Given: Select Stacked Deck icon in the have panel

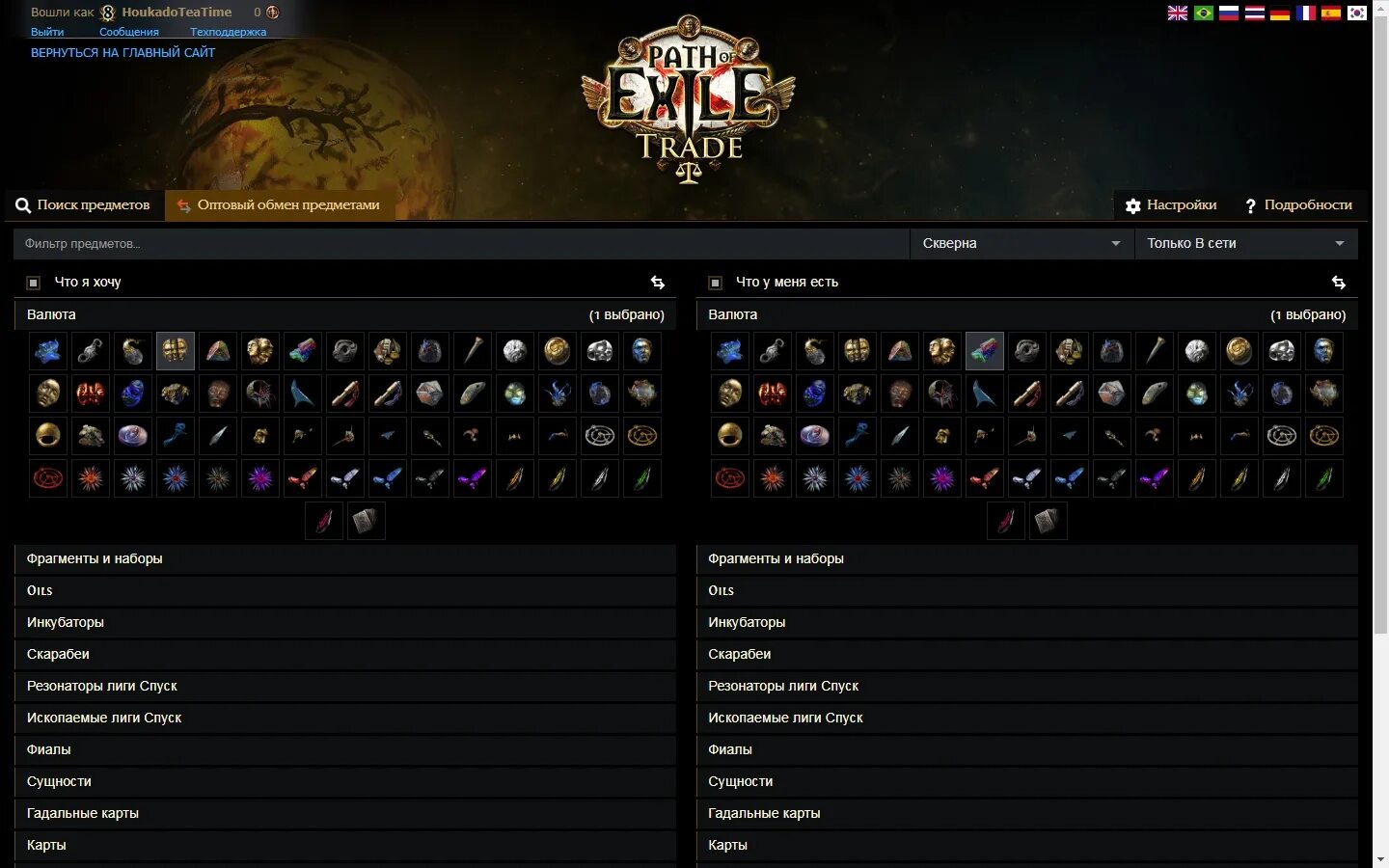Looking at the screenshot, I should click(x=1049, y=521).
